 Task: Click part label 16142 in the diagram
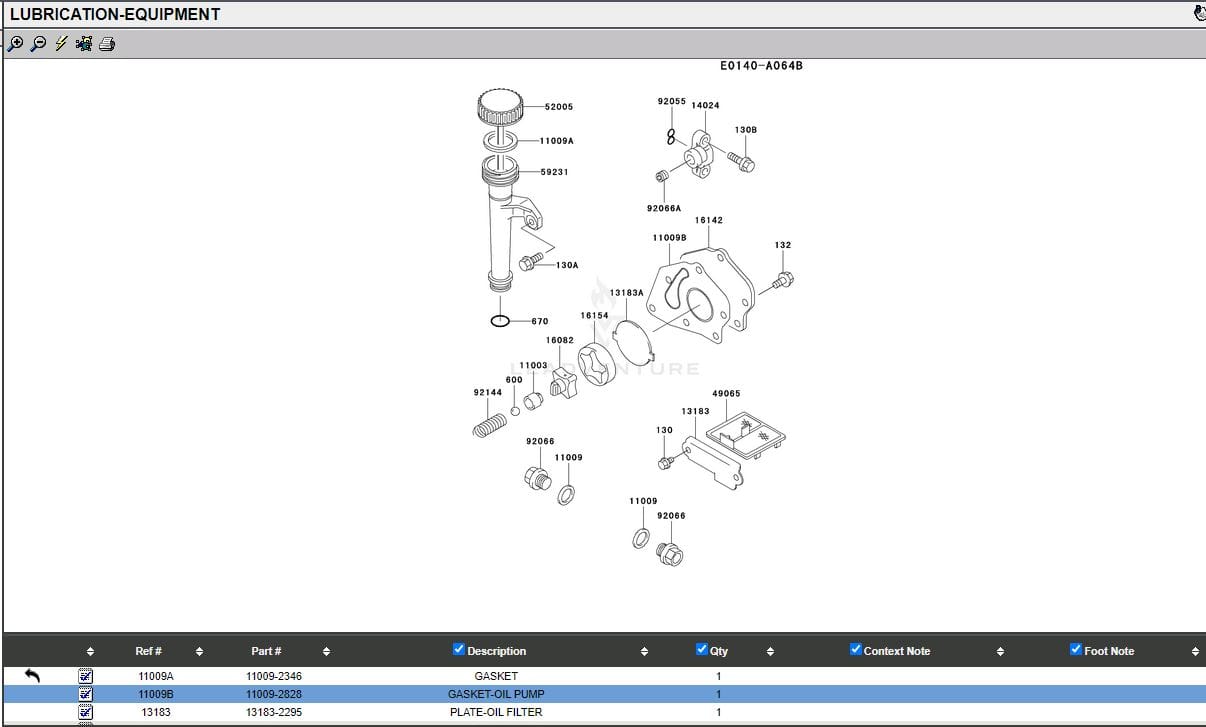[x=708, y=220]
